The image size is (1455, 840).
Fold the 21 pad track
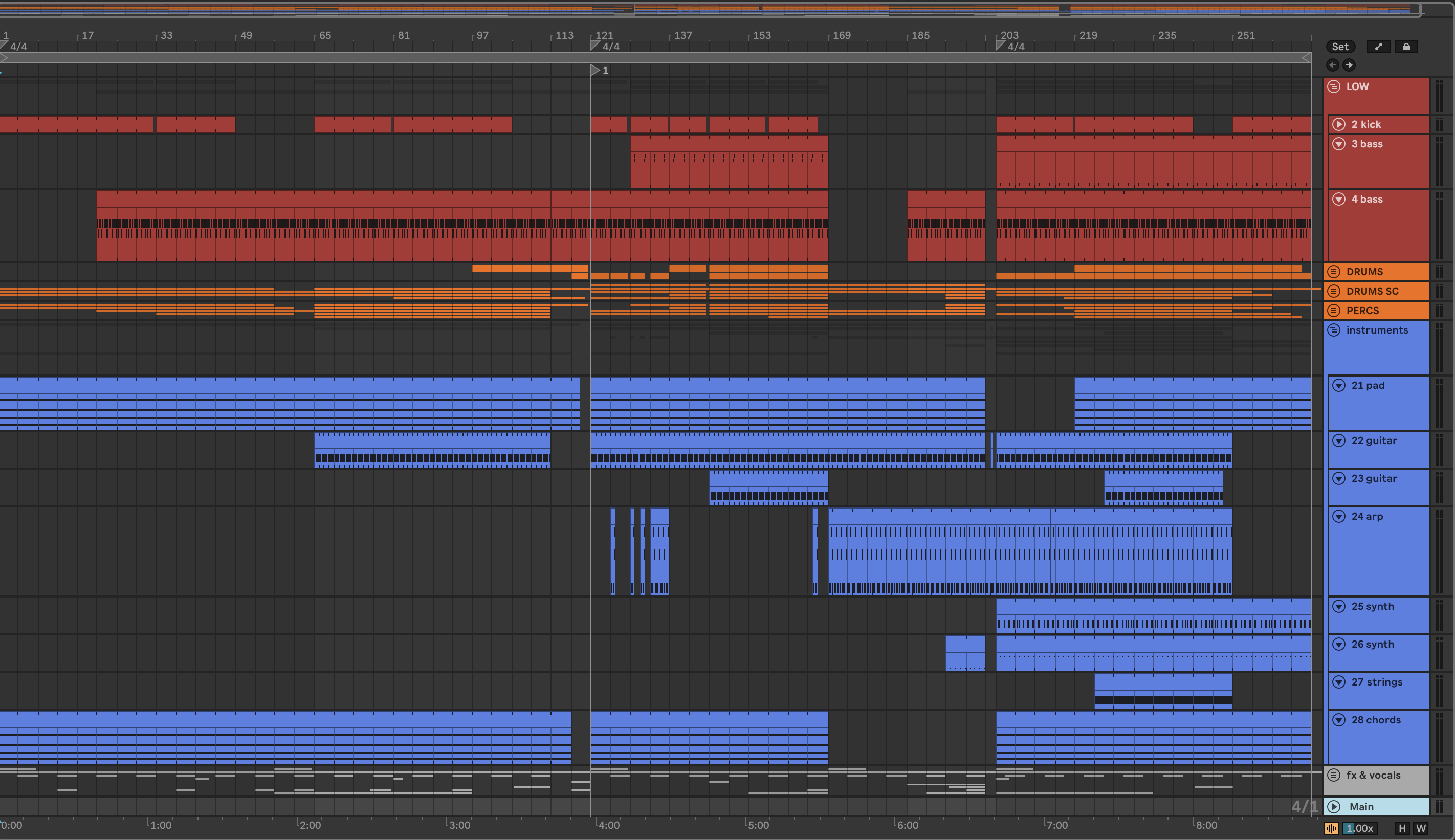click(1339, 385)
